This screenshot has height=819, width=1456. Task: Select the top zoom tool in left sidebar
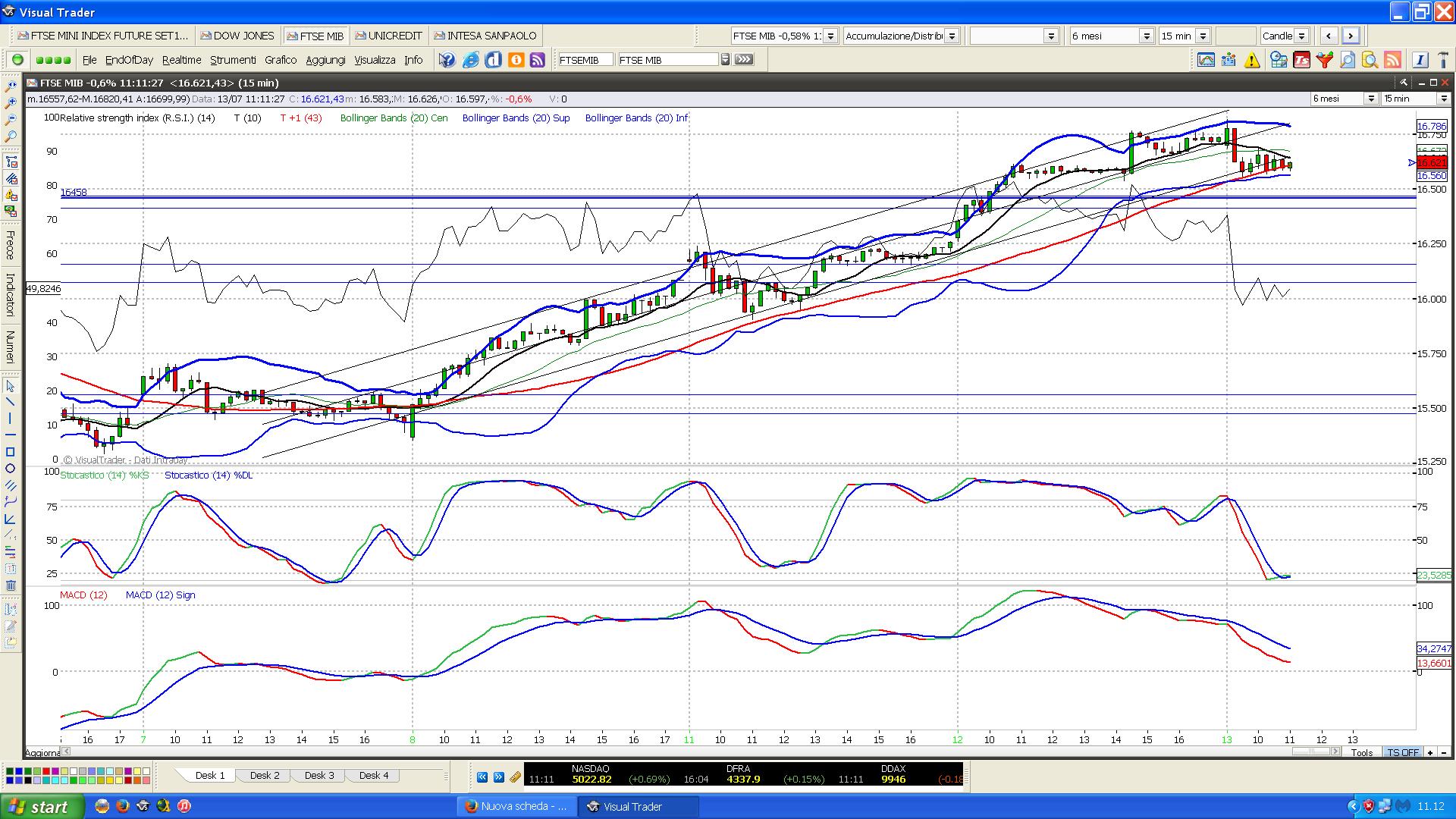click(x=11, y=86)
